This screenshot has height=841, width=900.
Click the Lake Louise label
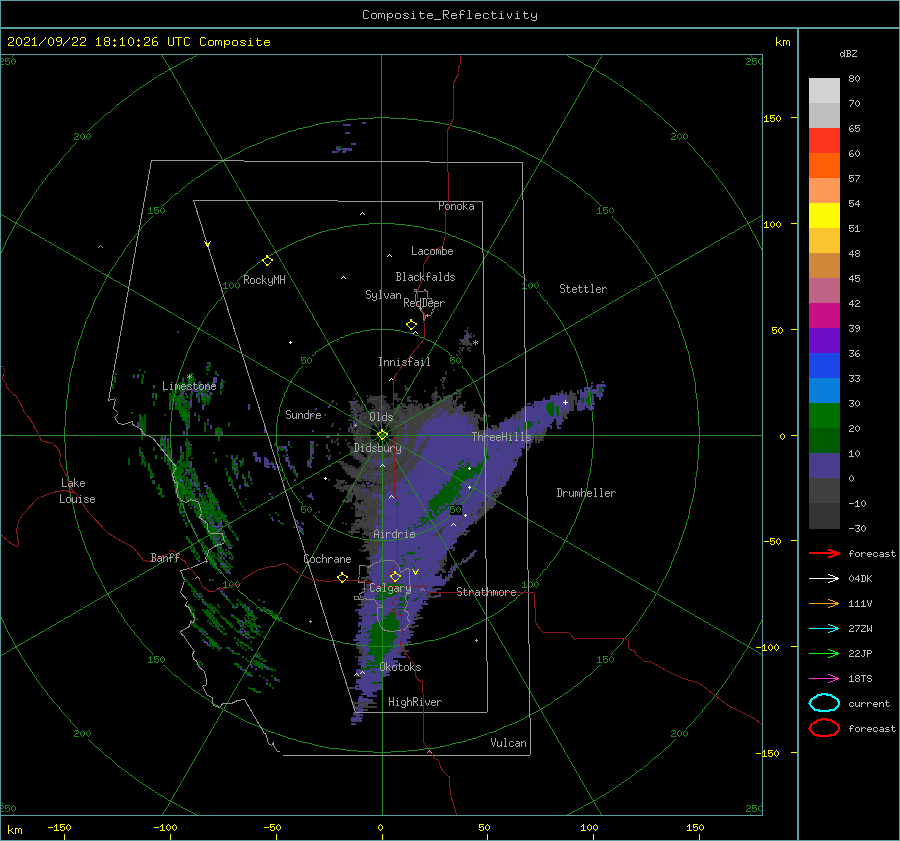pos(77,491)
